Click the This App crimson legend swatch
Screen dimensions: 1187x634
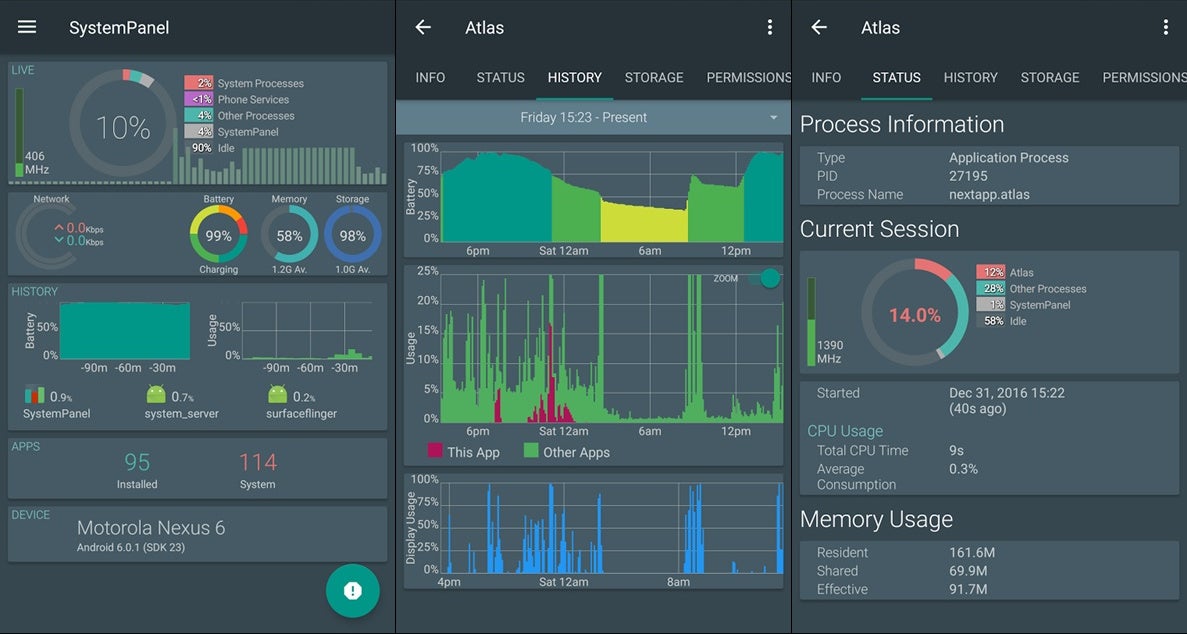pos(435,451)
